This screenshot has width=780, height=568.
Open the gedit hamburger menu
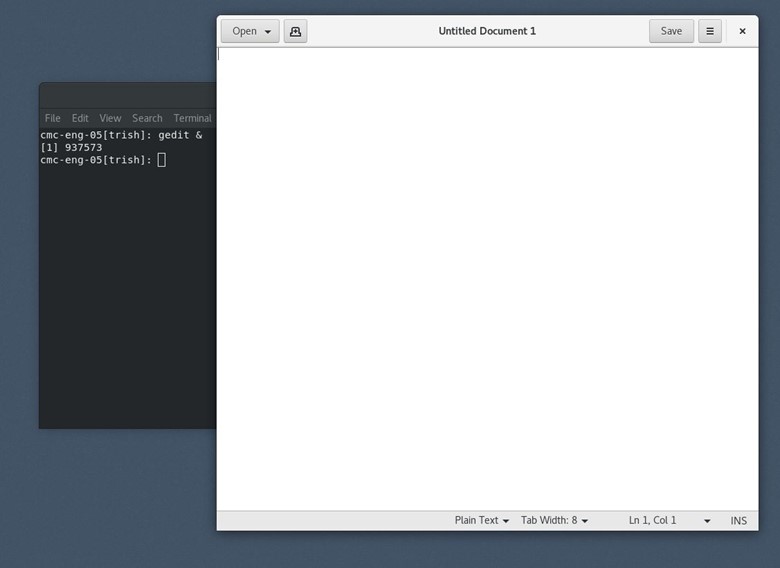click(710, 31)
